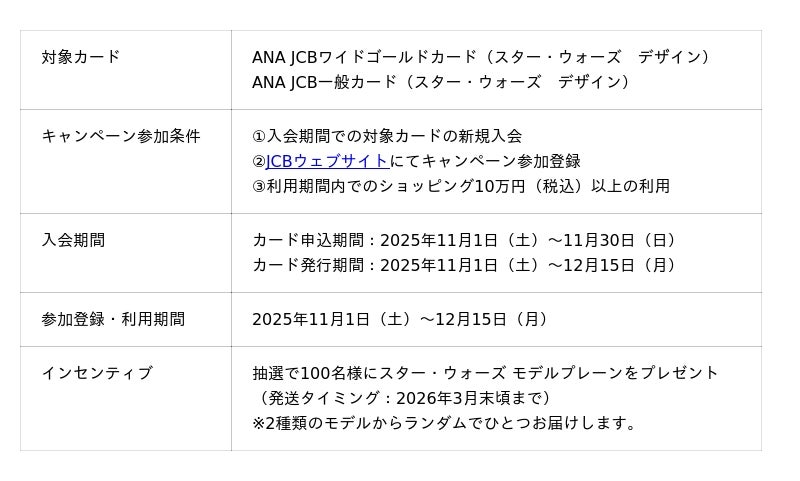Click the date range beside 参加登録・利用期間
800x481 pixels.
click(400, 319)
